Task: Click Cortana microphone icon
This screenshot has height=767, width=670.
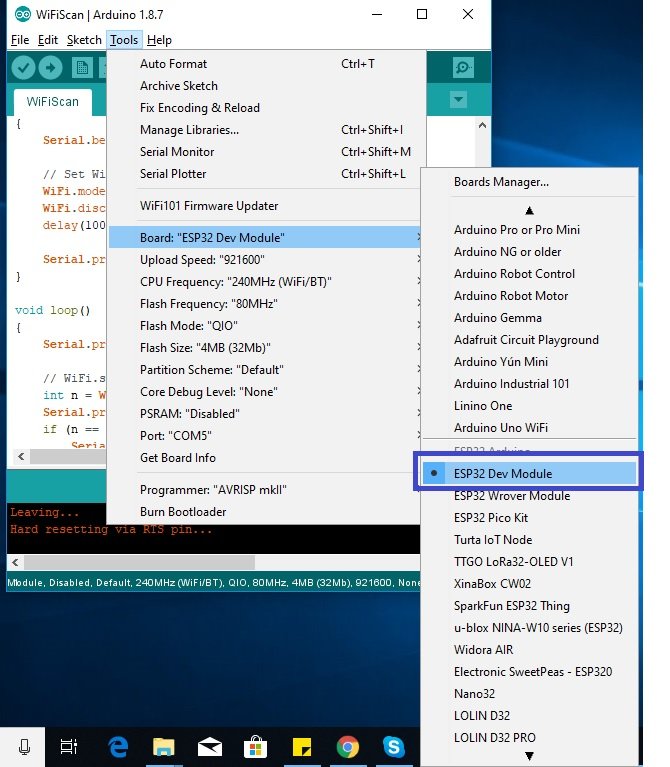Action: click(24, 747)
